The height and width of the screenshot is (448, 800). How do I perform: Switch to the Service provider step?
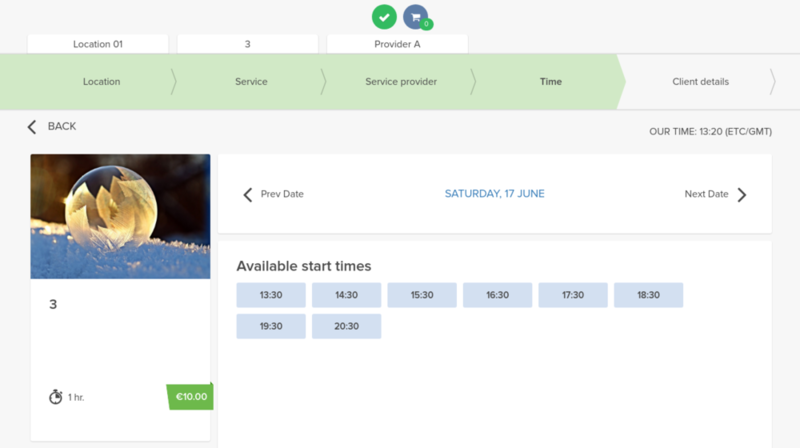(x=401, y=82)
